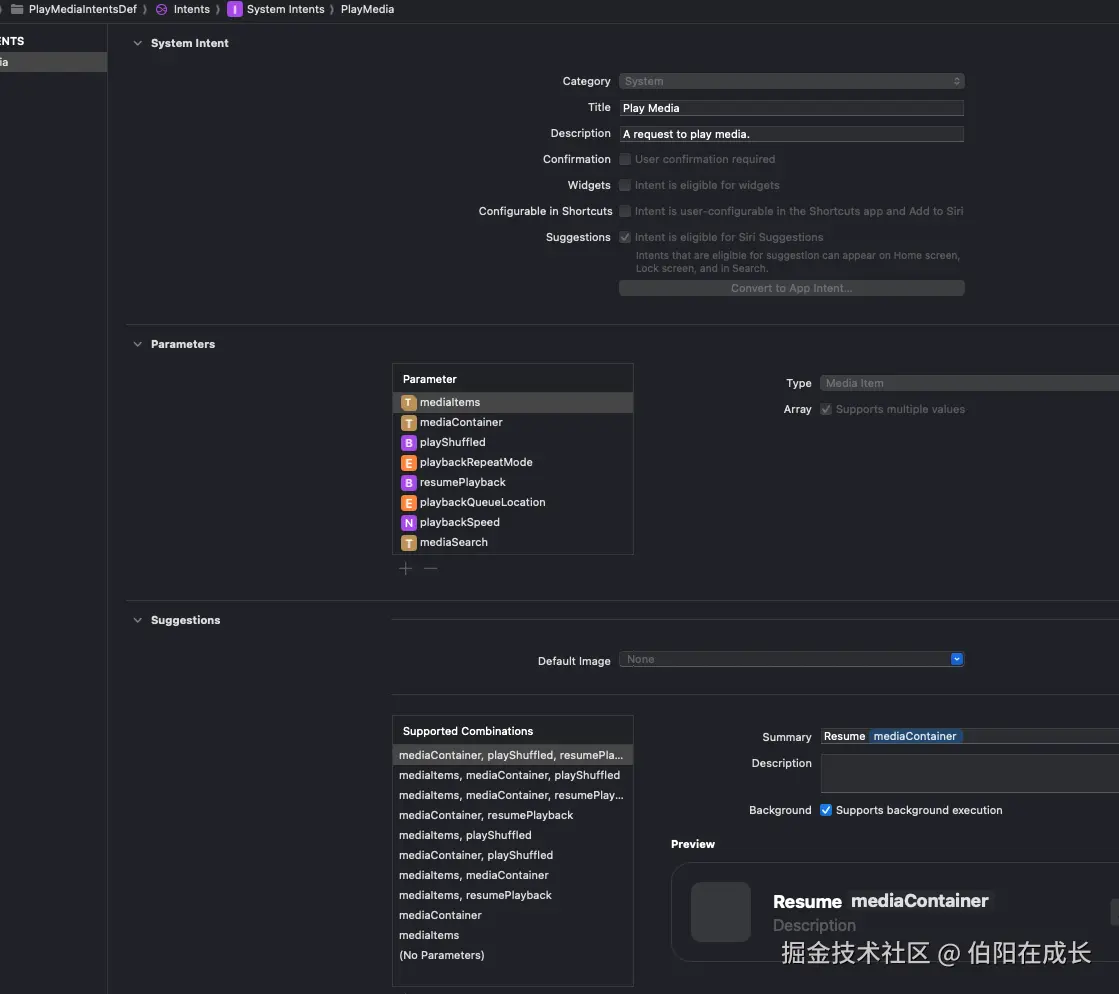
Task: Open PlayMedia in the breadcrumb path
Action: coord(368,9)
